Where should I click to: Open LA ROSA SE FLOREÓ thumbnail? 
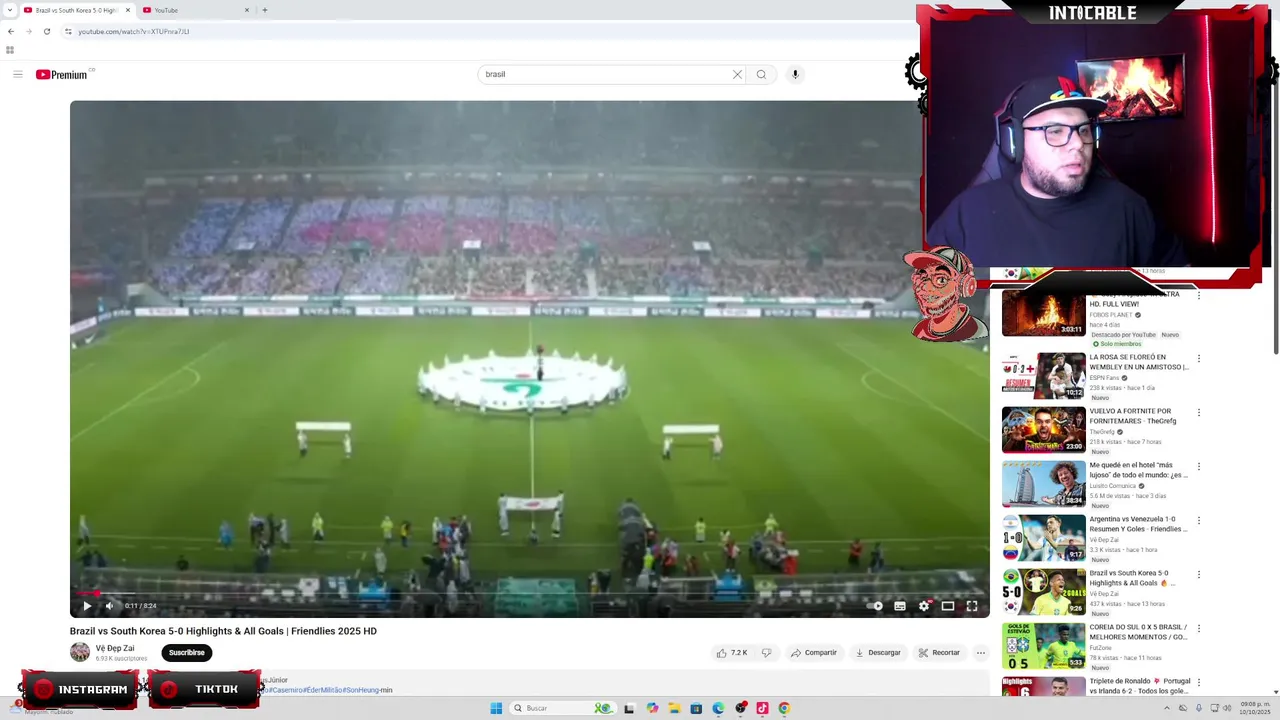pos(1043,376)
